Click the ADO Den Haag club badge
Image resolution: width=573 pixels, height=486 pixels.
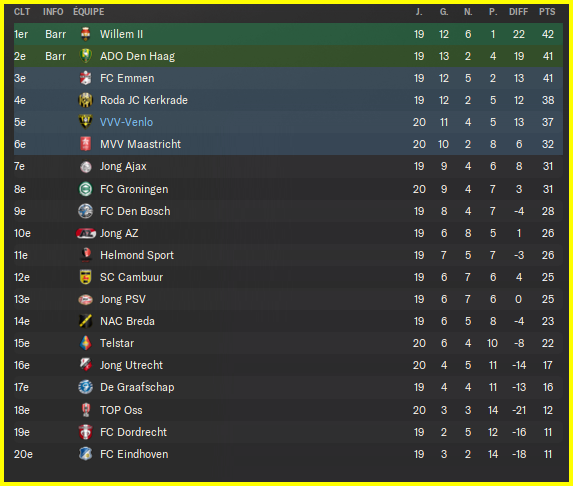coord(86,56)
